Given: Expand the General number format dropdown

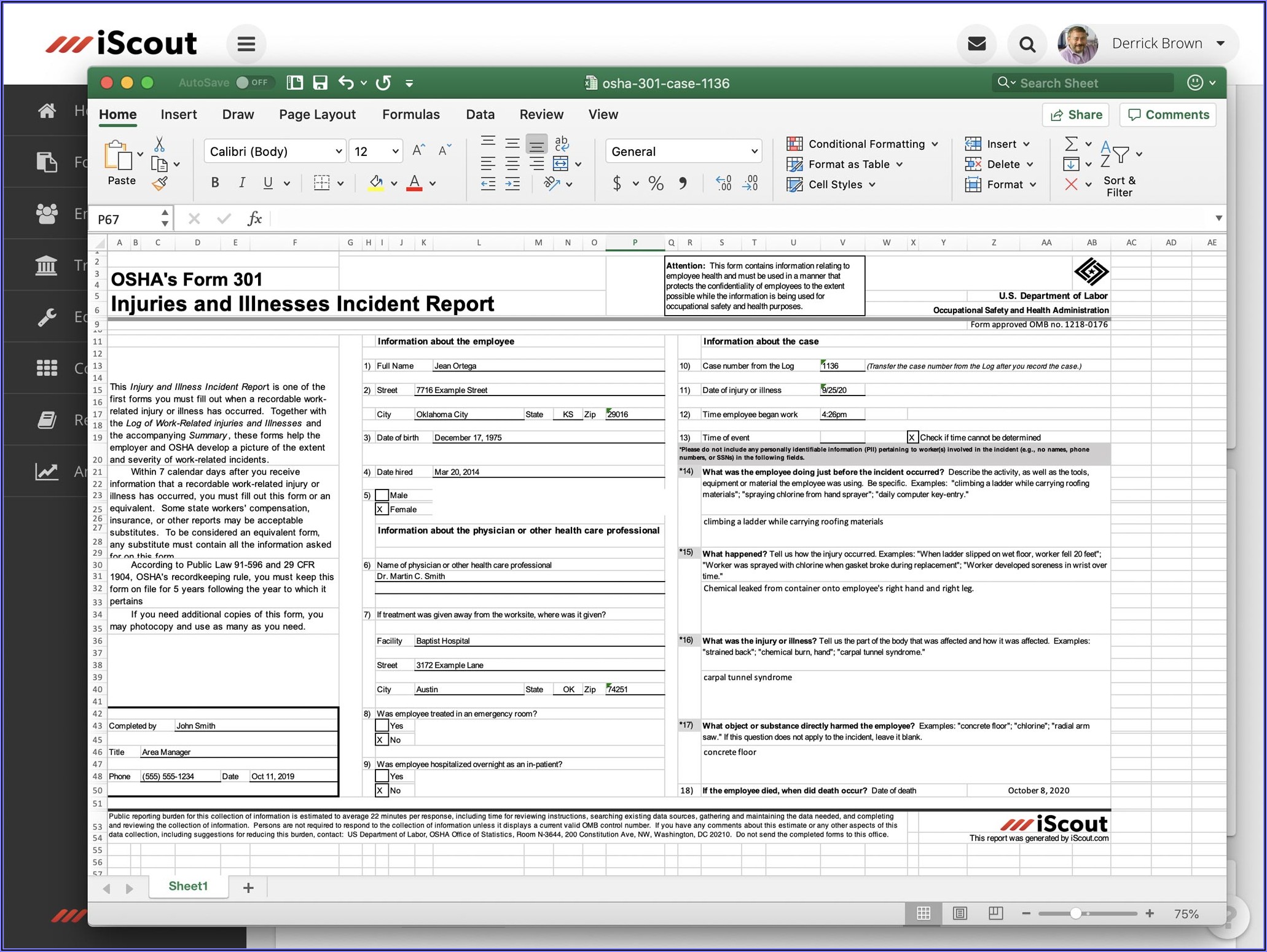Looking at the screenshot, I should pos(754,151).
